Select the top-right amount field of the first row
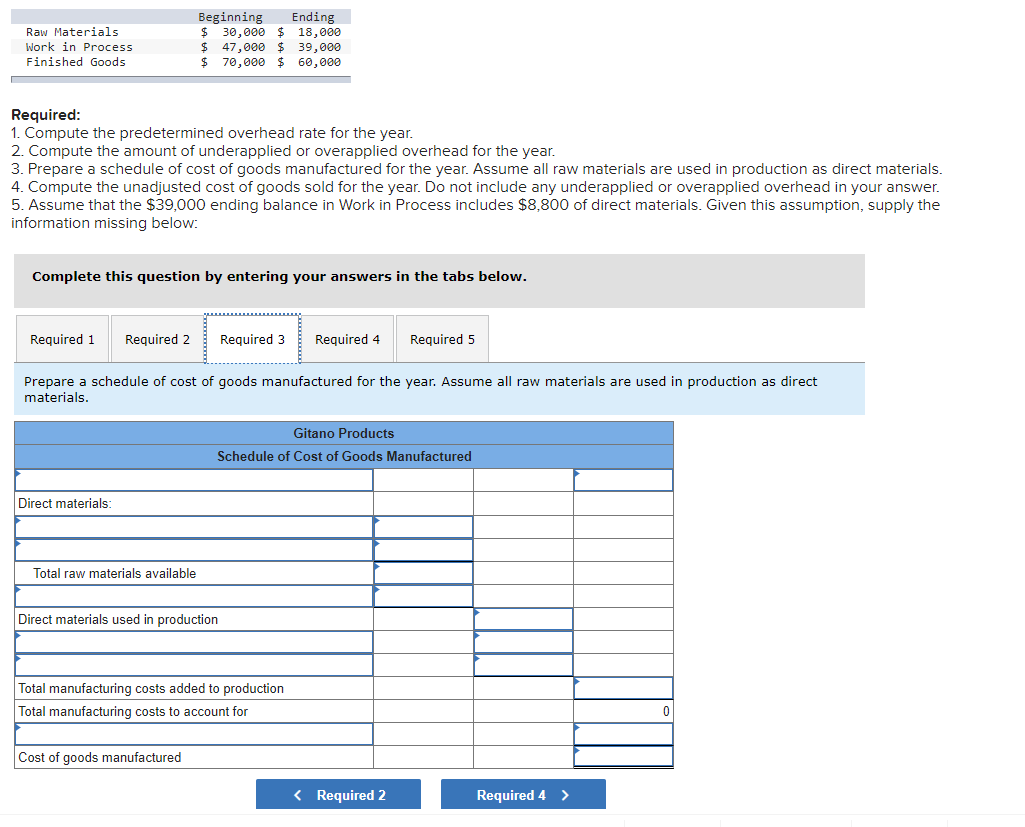The image size is (1025, 827). [x=623, y=481]
